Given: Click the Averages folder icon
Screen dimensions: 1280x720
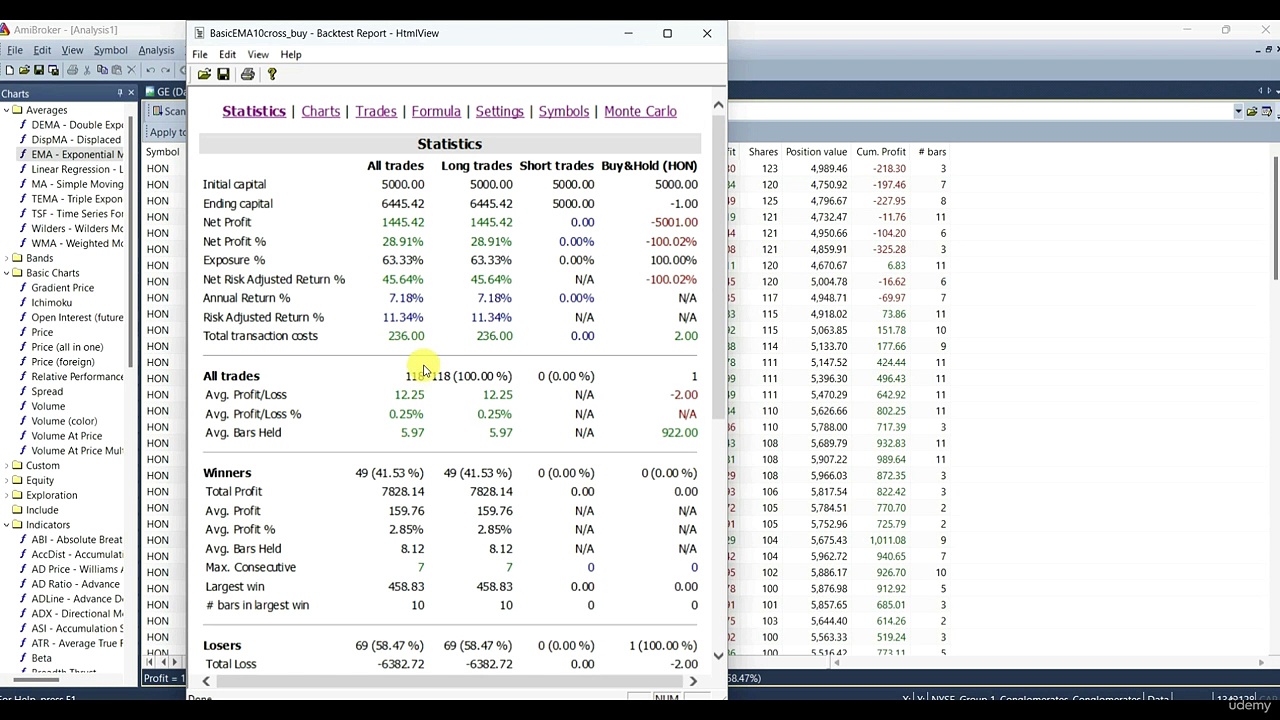Looking at the screenshot, I should (17, 110).
